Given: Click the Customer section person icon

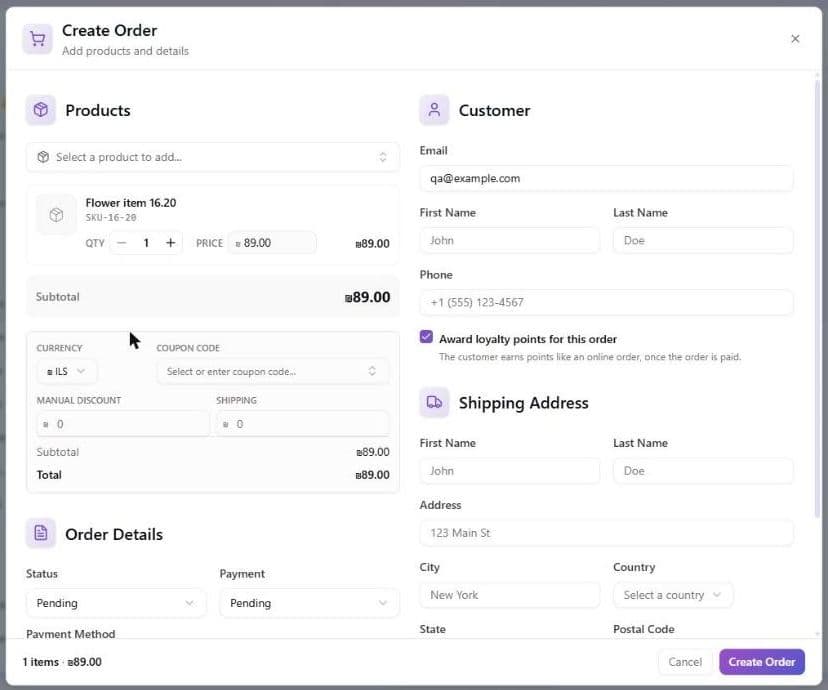Looking at the screenshot, I should pos(434,110).
